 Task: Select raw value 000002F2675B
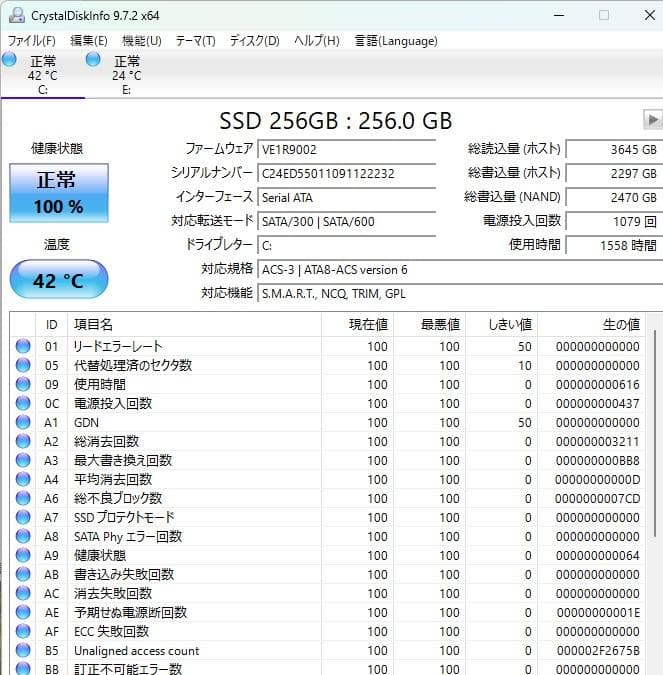coord(598,650)
